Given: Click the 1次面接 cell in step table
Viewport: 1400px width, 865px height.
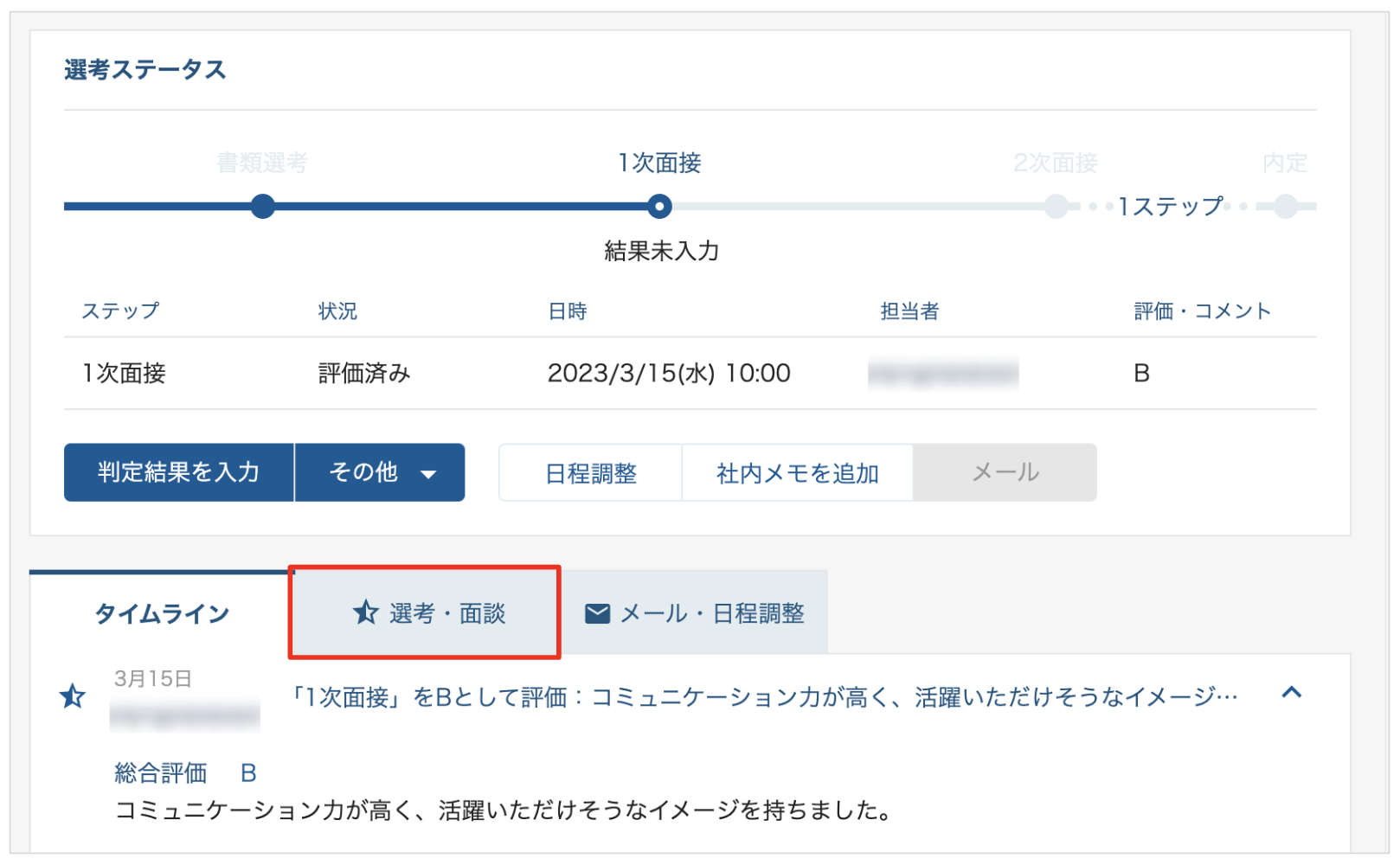Looking at the screenshot, I should click(124, 374).
